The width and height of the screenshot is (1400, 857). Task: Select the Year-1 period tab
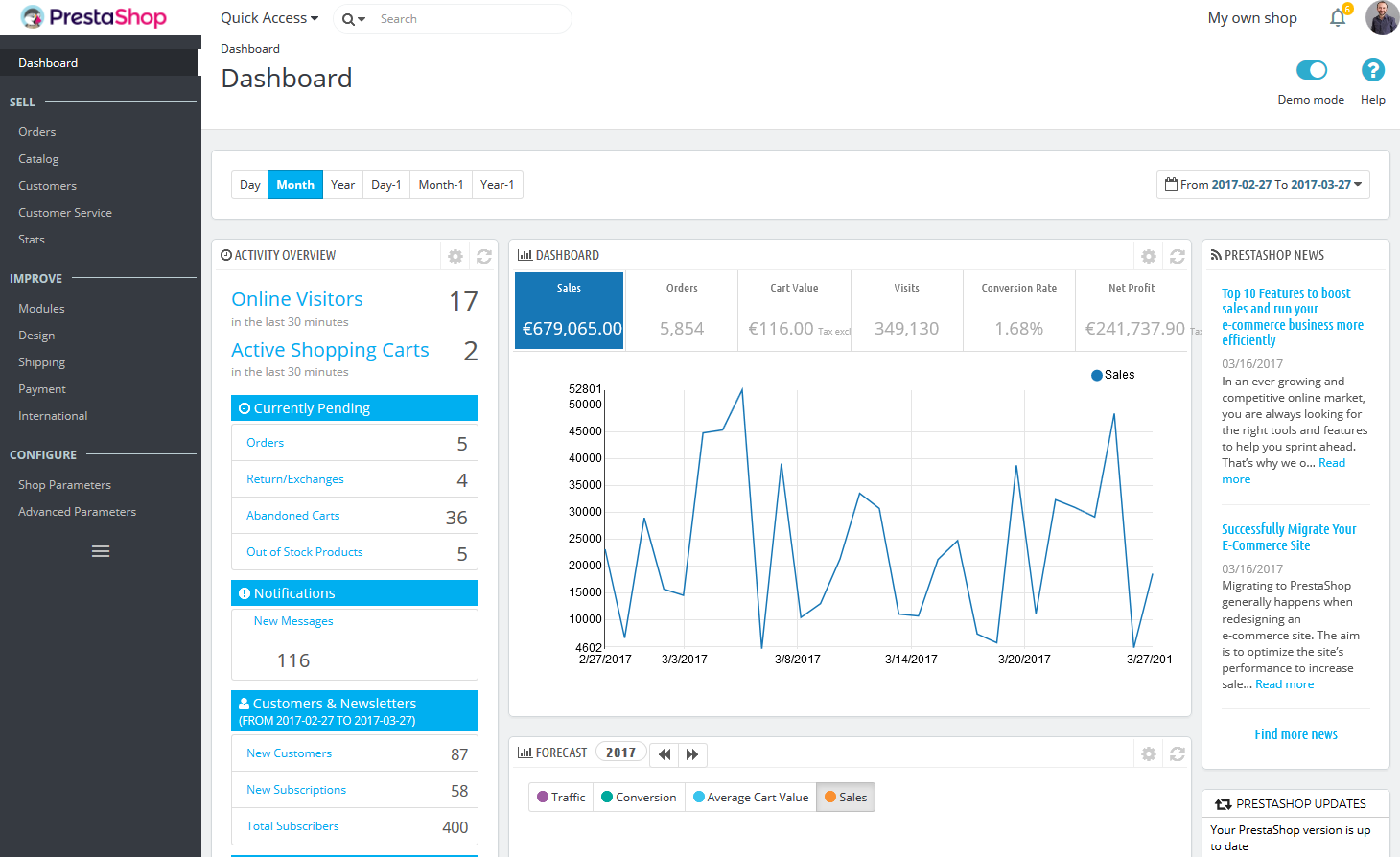(x=498, y=185)
